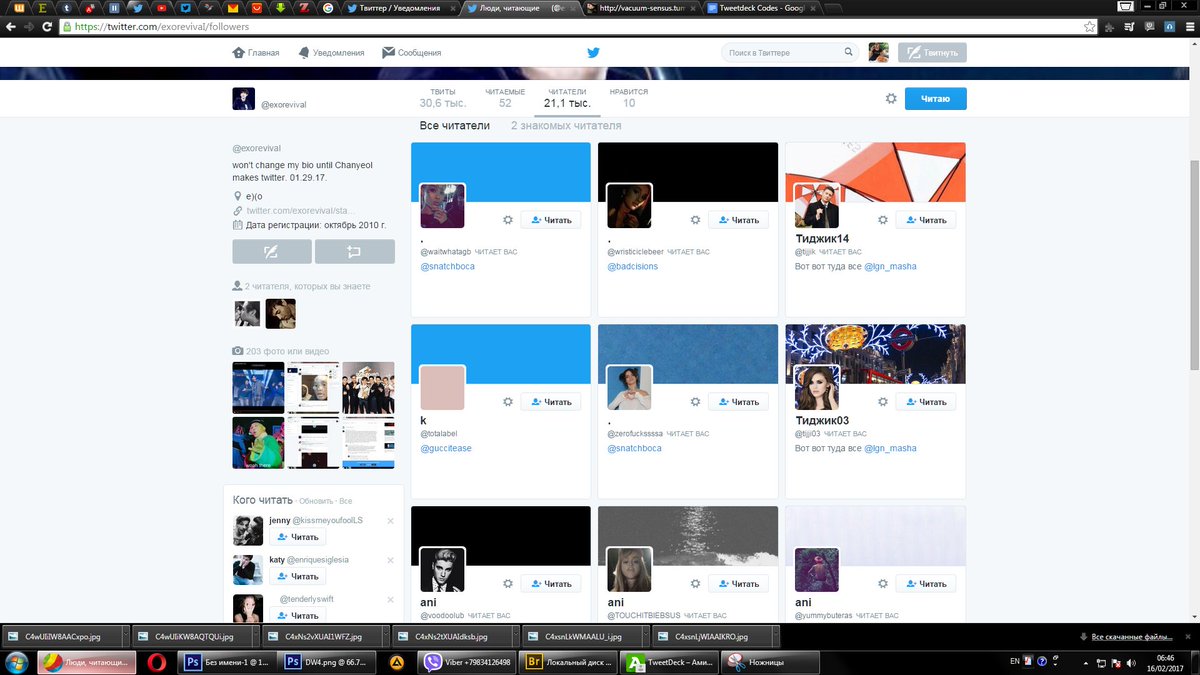1200x675 pixels.
Task: Follow @zerofucksssa with Читать button
Action: 738,402
